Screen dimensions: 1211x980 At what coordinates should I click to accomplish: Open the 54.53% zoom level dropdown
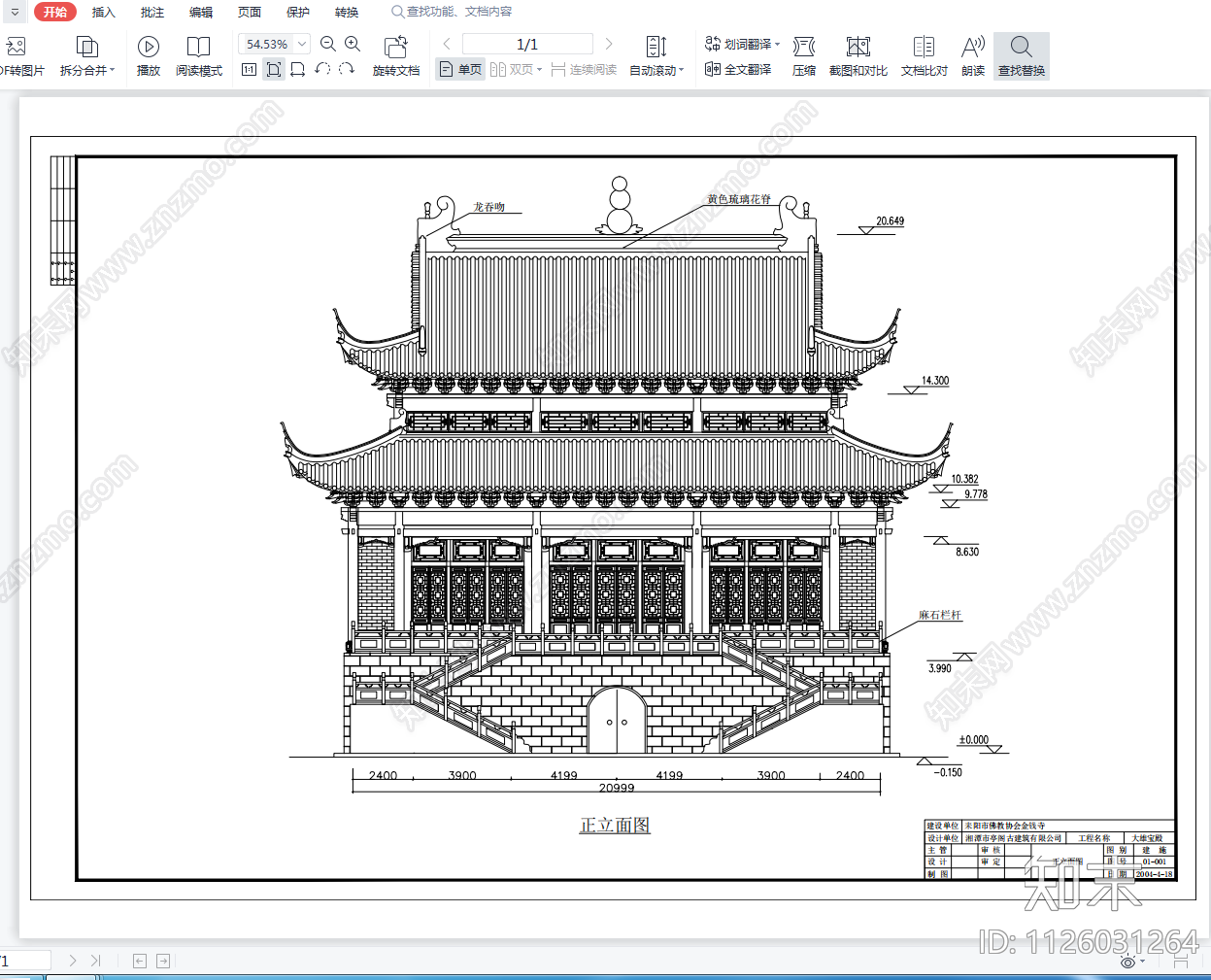point(273,44)
